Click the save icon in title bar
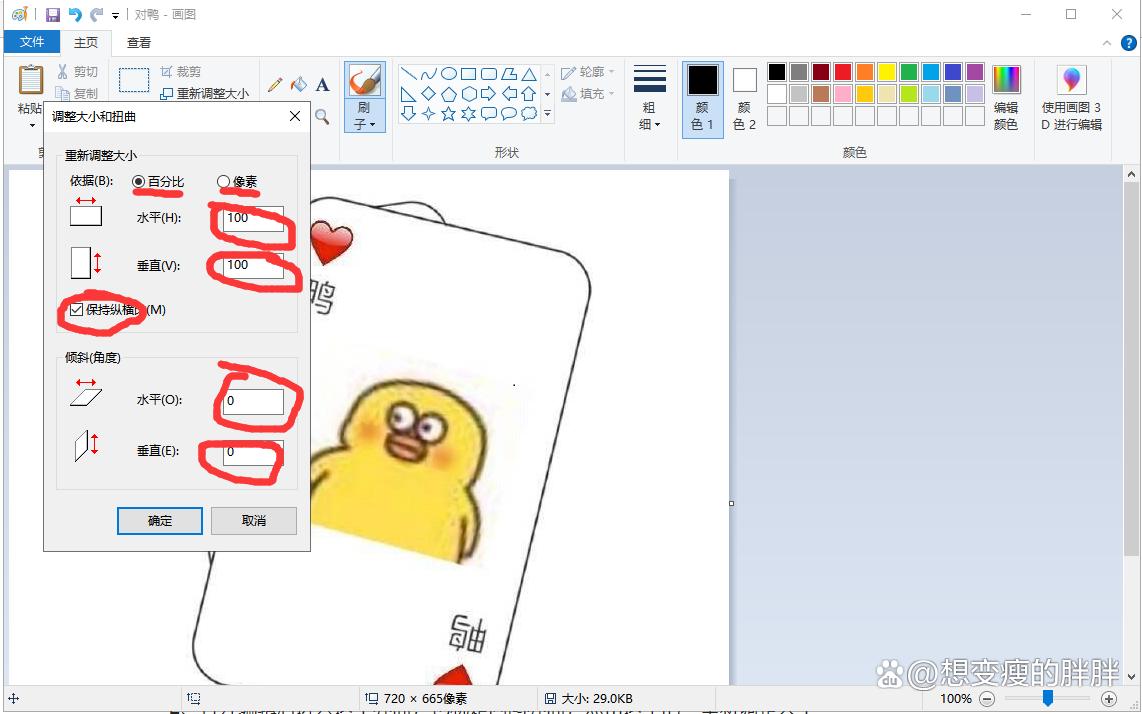This screenshot has width=1142, height=714. [x=53, y=14]
